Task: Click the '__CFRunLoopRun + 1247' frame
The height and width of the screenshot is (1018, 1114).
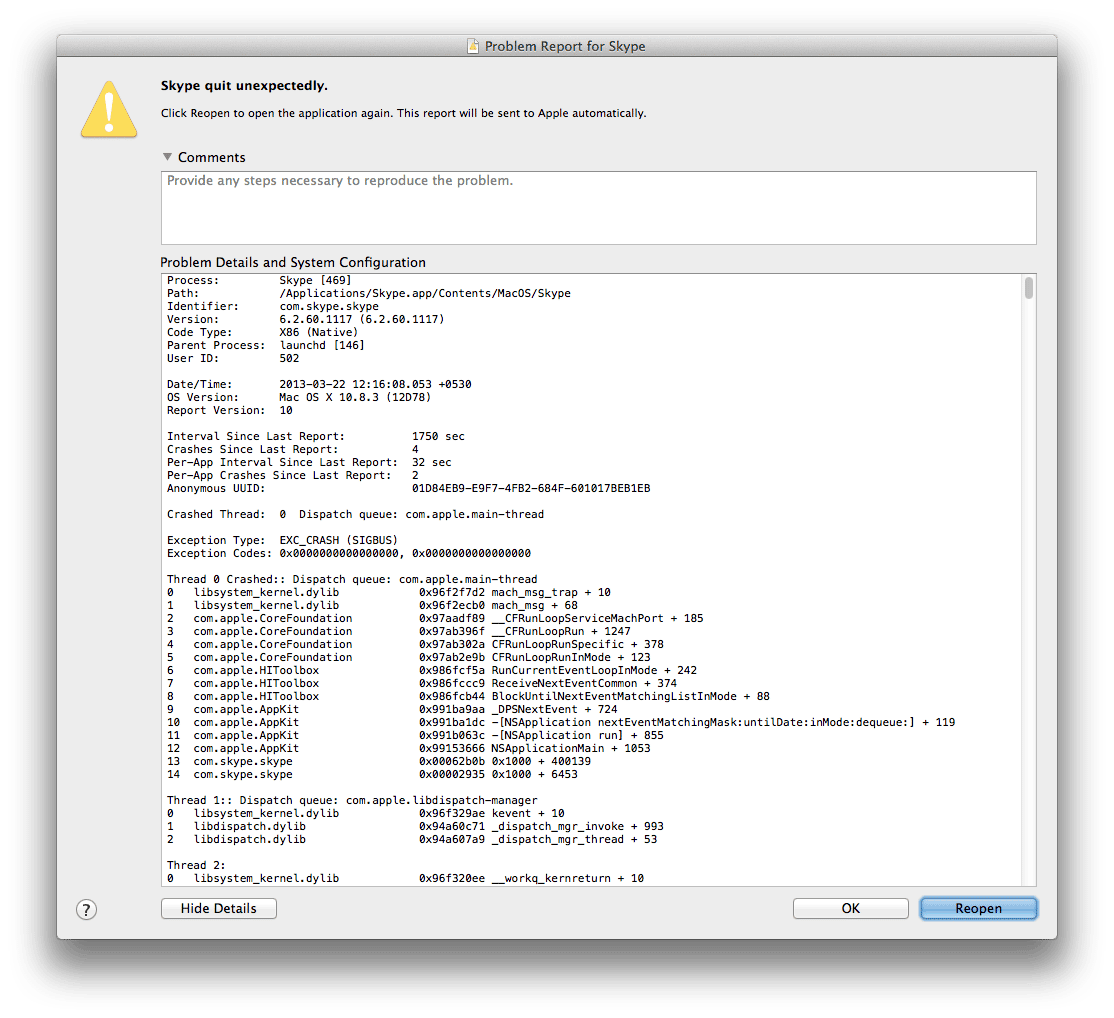Action: pos(399,631)
